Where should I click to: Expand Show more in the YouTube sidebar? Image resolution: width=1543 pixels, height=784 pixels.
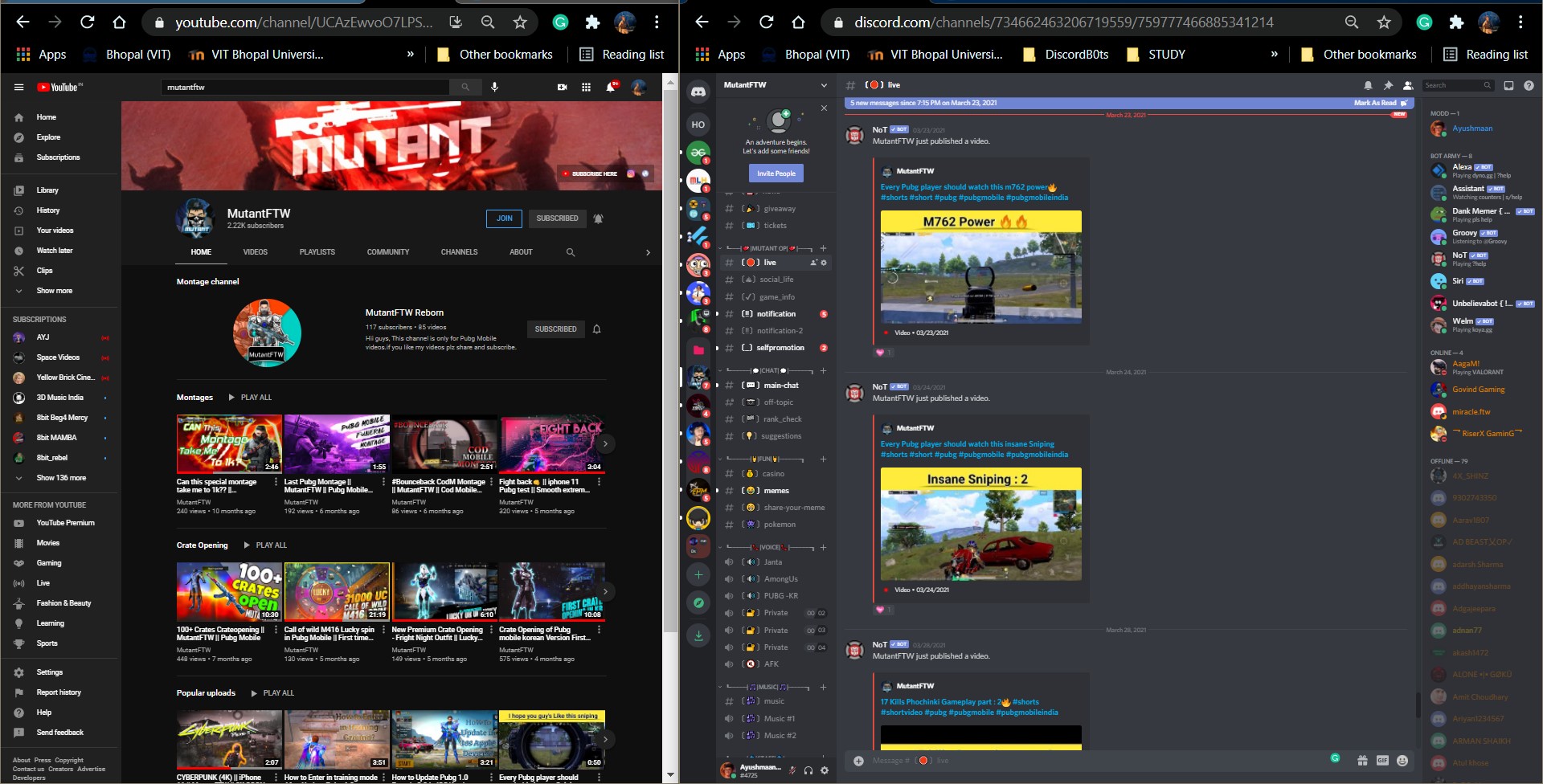coord(54,291)
